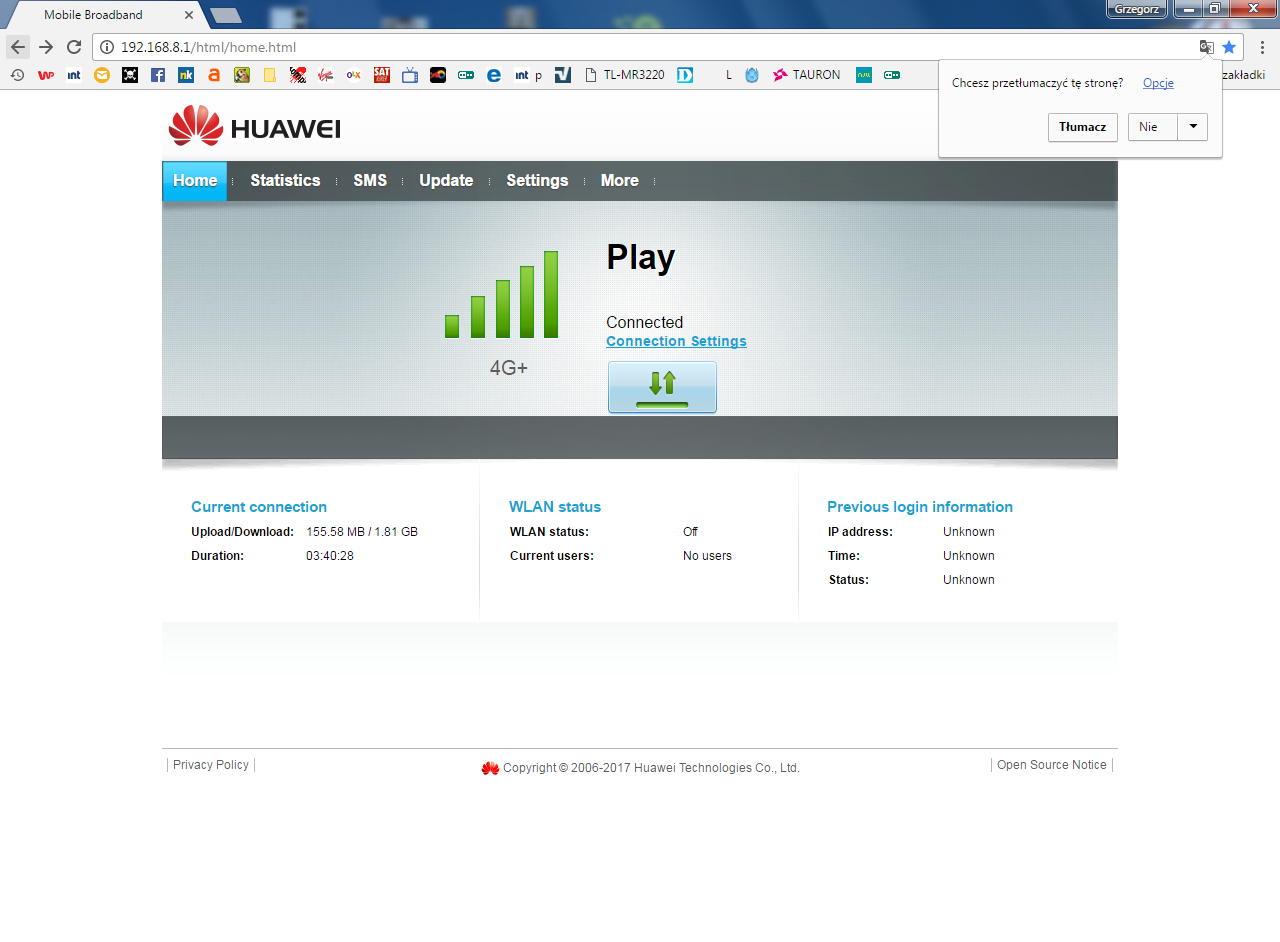This screenshot has height=942, width=1280.
Task: Click the site info icon in the address bar
Action: pyautogui.click(x=107, y=47)
